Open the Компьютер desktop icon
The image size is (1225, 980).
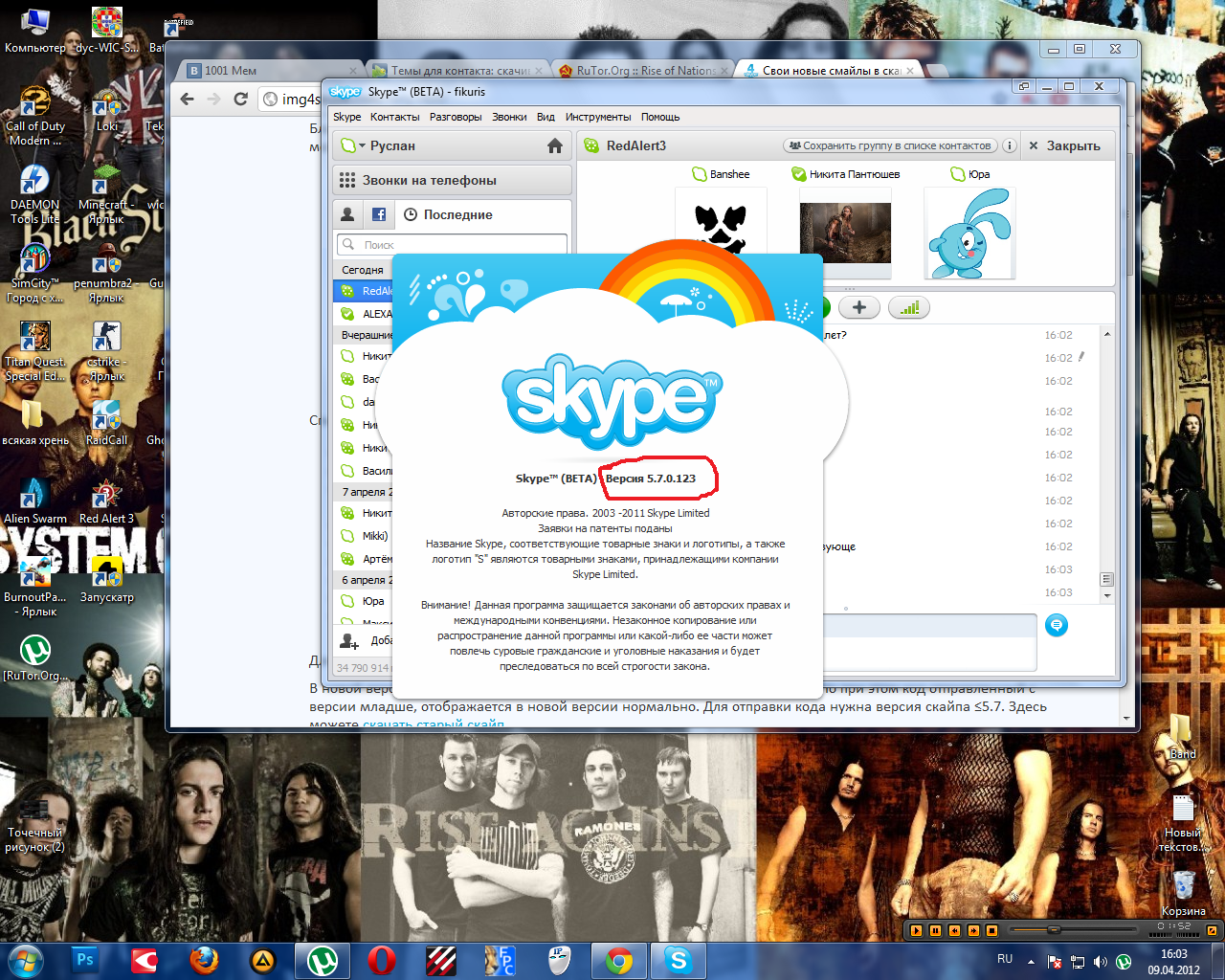click(35, 31)
